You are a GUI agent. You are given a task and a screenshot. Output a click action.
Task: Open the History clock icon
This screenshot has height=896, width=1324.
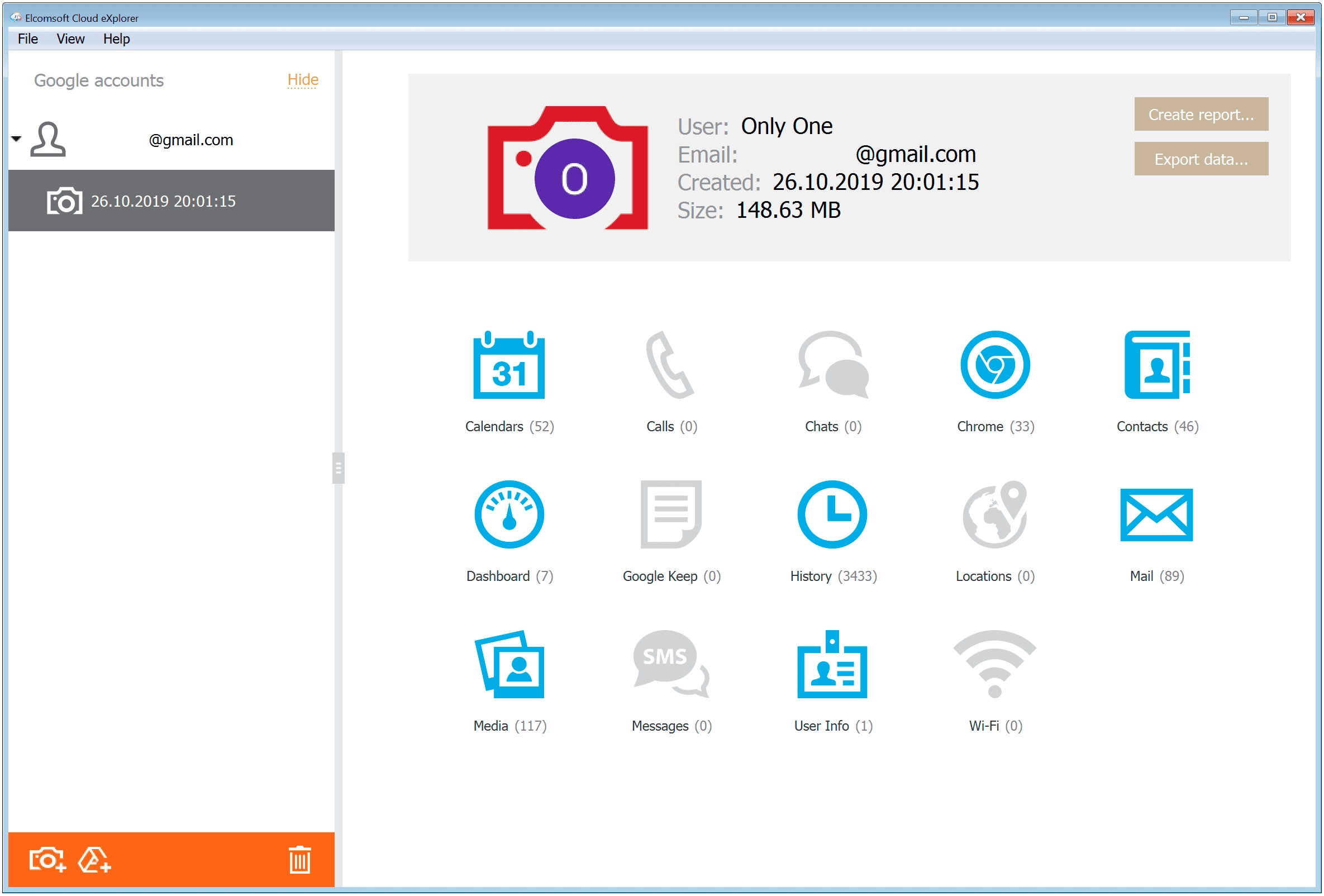[832, 514]
